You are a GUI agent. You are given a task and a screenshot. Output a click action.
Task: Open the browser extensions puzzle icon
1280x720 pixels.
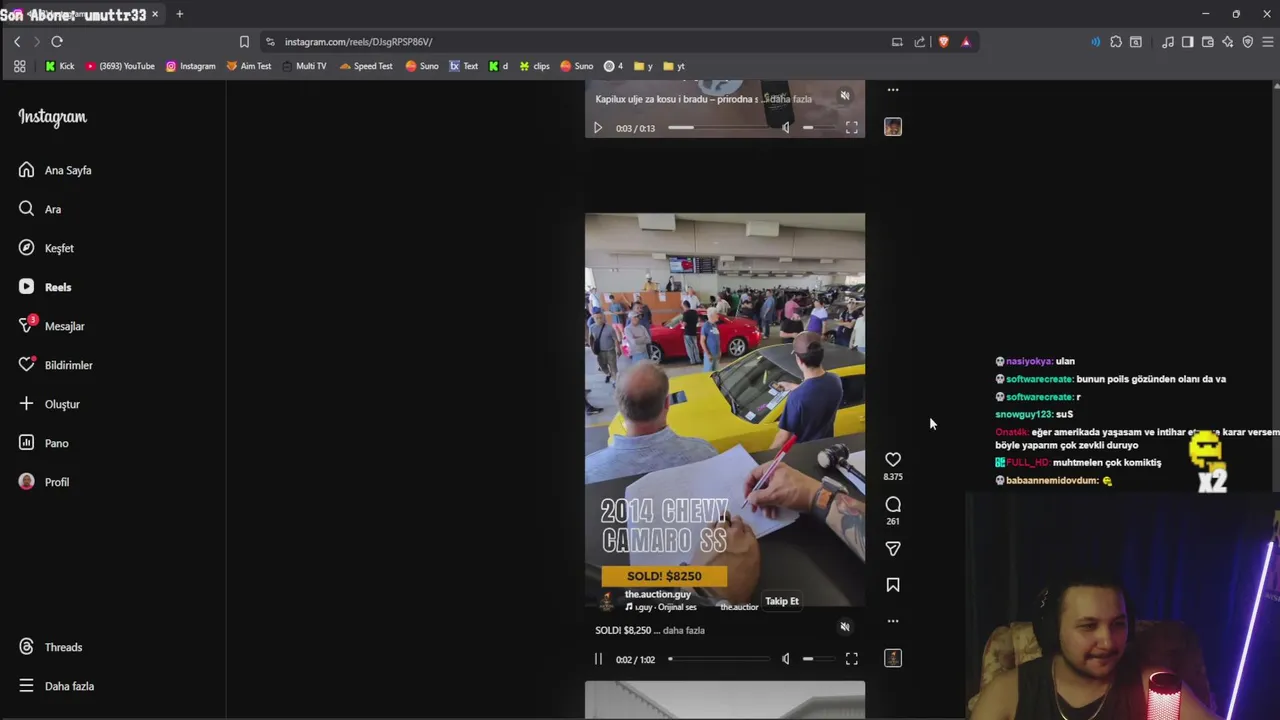(1116, 42)
